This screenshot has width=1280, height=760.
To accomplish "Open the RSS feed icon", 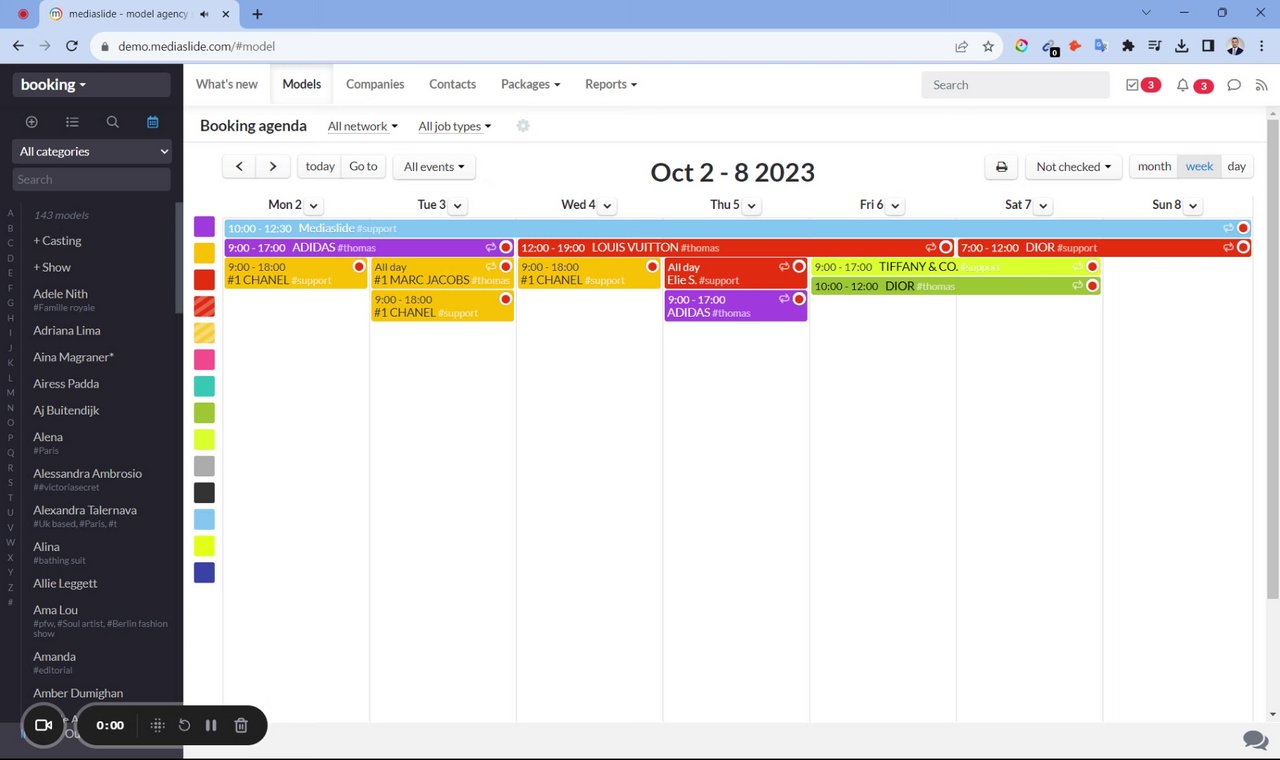I will pyautogui.click(x=1261, y=85).
